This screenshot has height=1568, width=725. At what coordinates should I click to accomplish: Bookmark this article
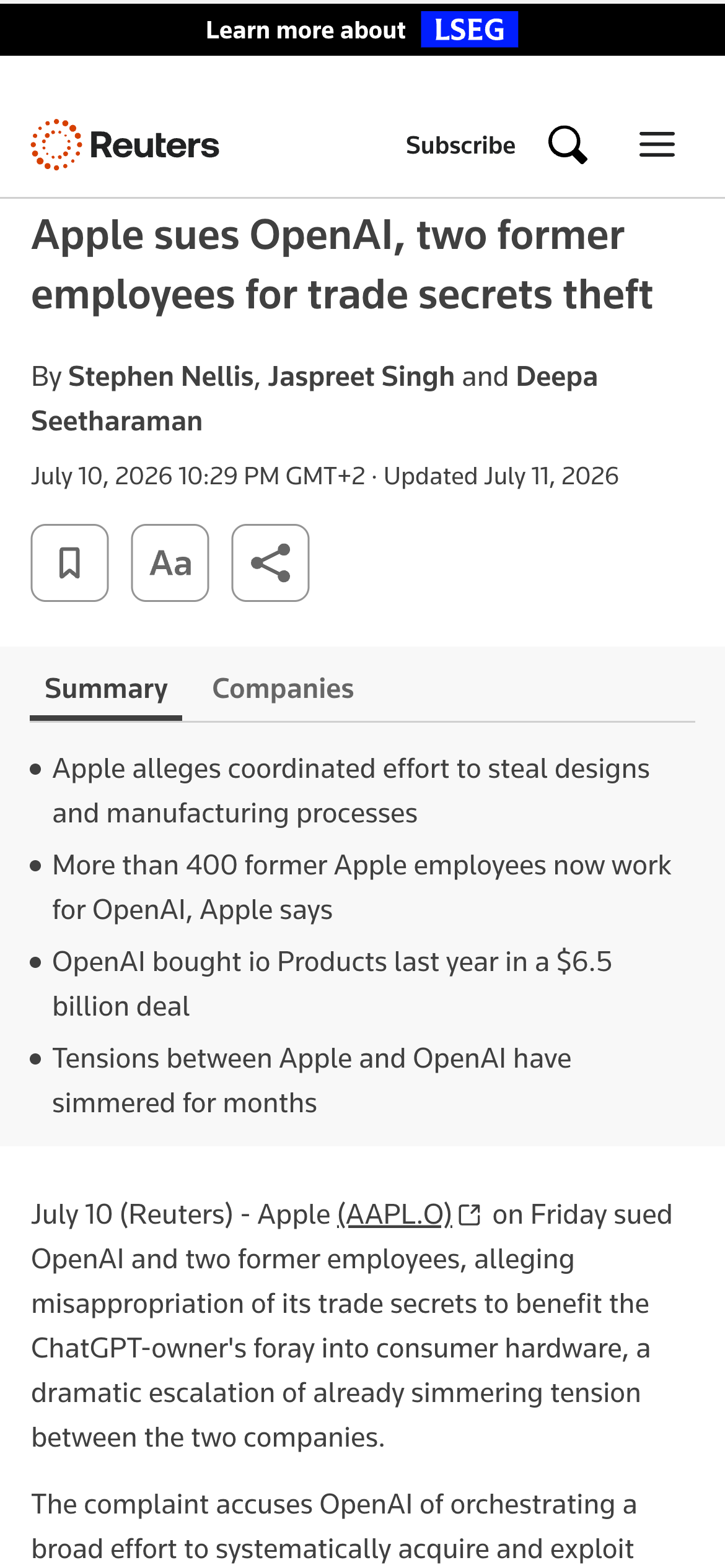70,563
